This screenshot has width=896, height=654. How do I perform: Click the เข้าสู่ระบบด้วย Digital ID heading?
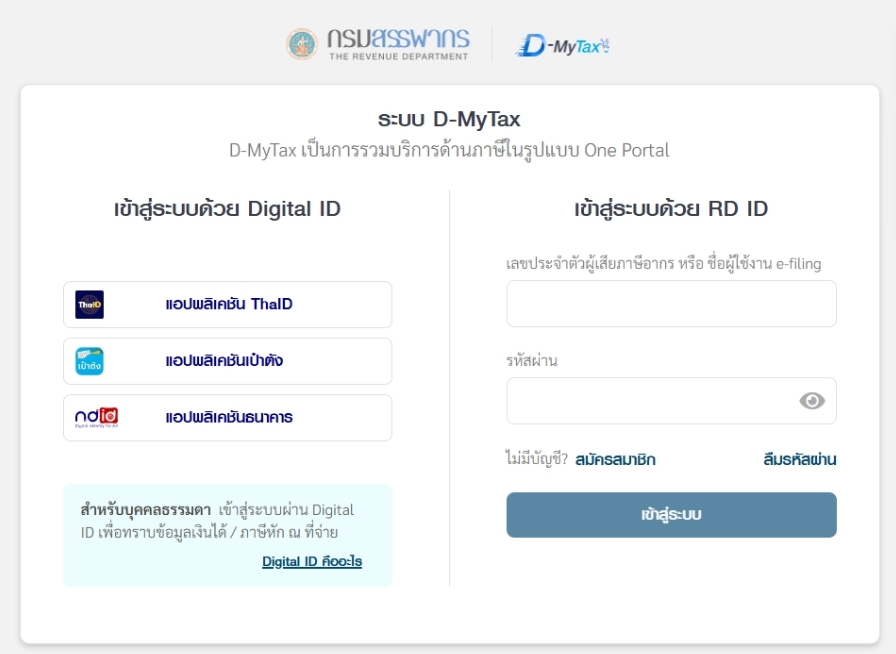(227, 209)
